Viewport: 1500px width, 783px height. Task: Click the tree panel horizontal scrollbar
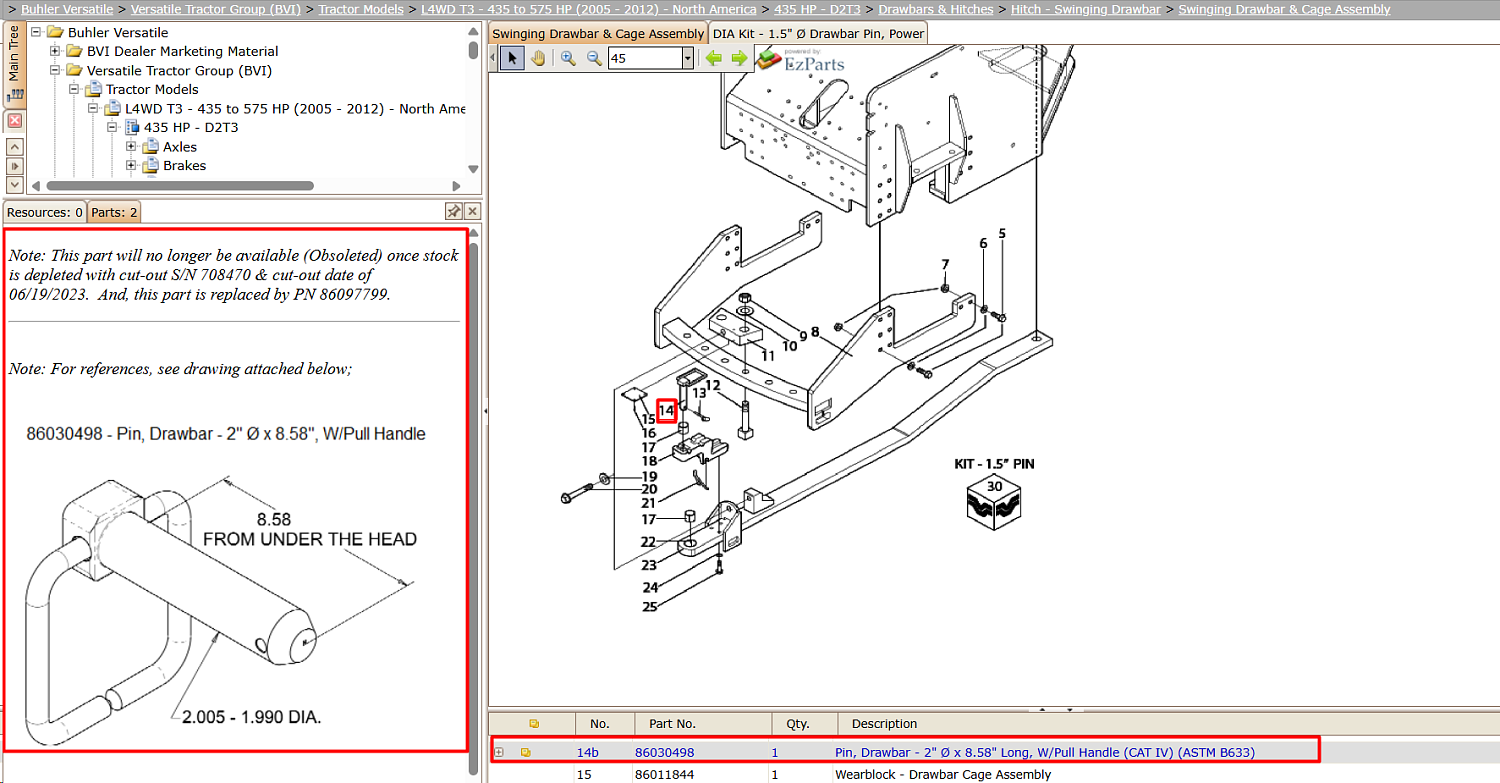pyautogui.click(x=180, y=185)
